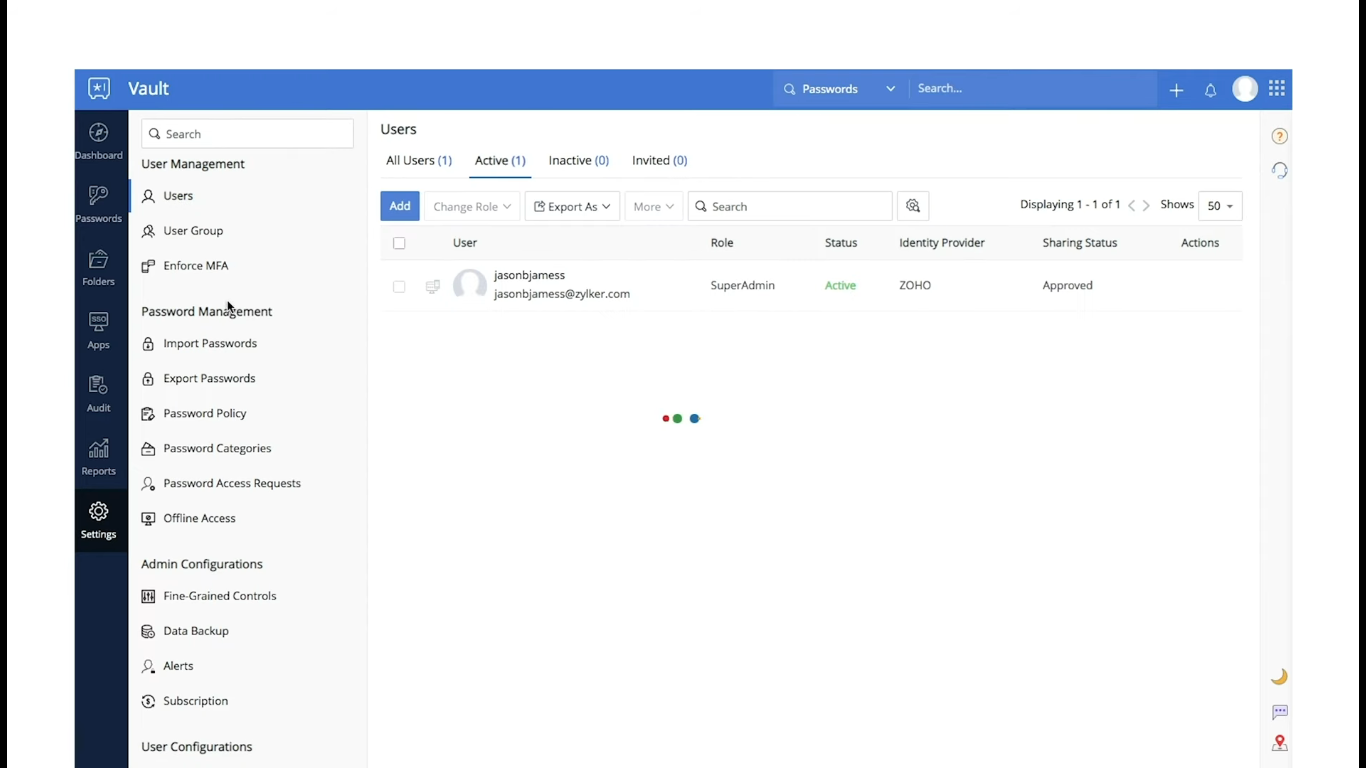Open the chat message icon
This screenshot has height=768, width=1366.
pyautogui.click(x=1279, y=712)
